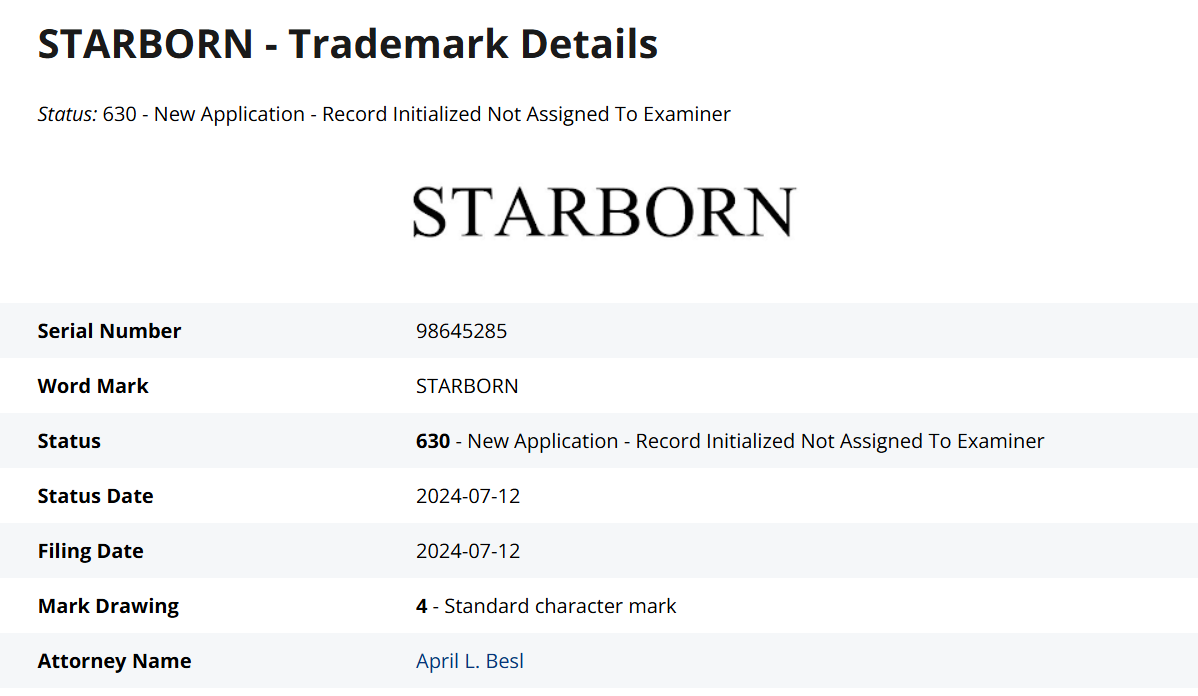1198x696 pixels.
Task: Click the STARBORN - Trademark Details heading
Action: (348, 45)
